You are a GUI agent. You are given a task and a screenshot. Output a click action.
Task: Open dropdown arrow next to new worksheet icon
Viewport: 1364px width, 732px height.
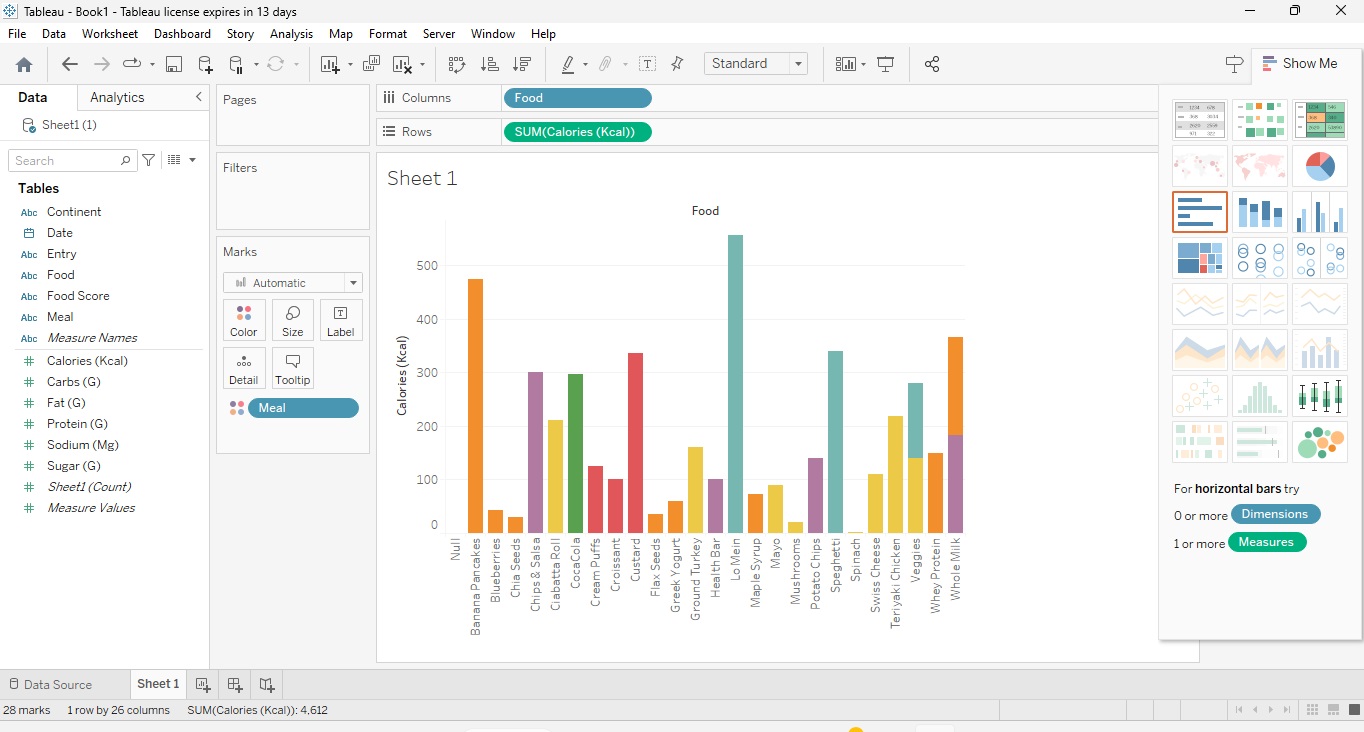tap(350, 65)
